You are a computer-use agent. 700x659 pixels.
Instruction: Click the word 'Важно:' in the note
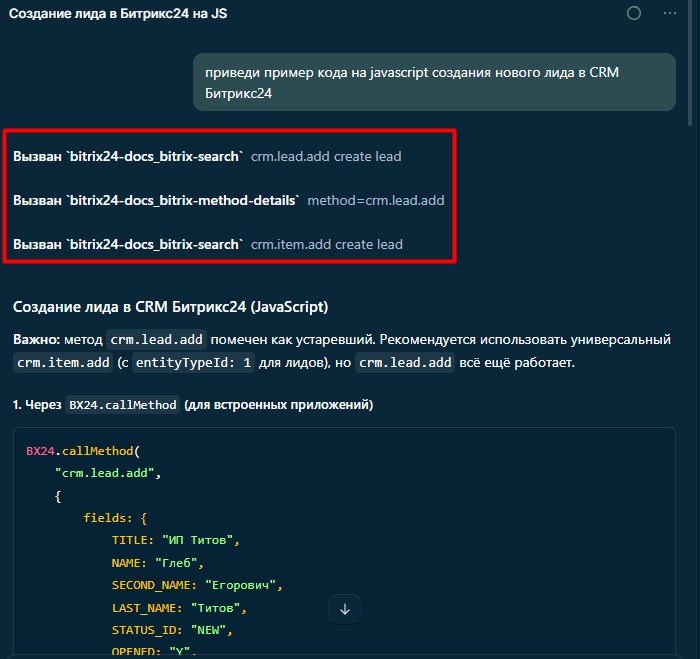pyautogui.click(x=36, y=340)
